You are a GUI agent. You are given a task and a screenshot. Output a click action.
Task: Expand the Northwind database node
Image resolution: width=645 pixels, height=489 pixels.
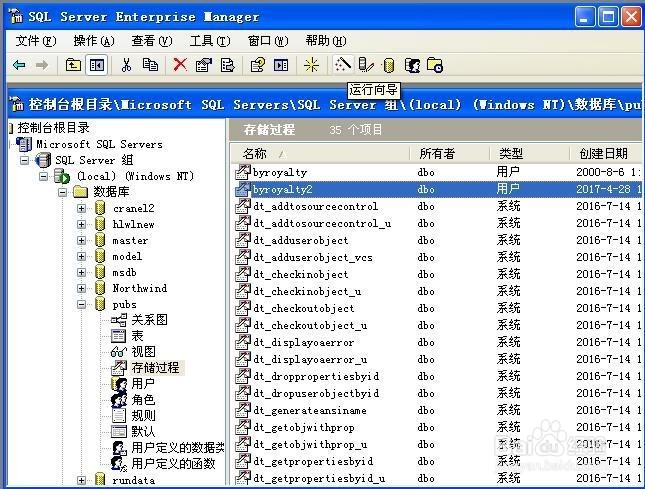coord(81,288)
